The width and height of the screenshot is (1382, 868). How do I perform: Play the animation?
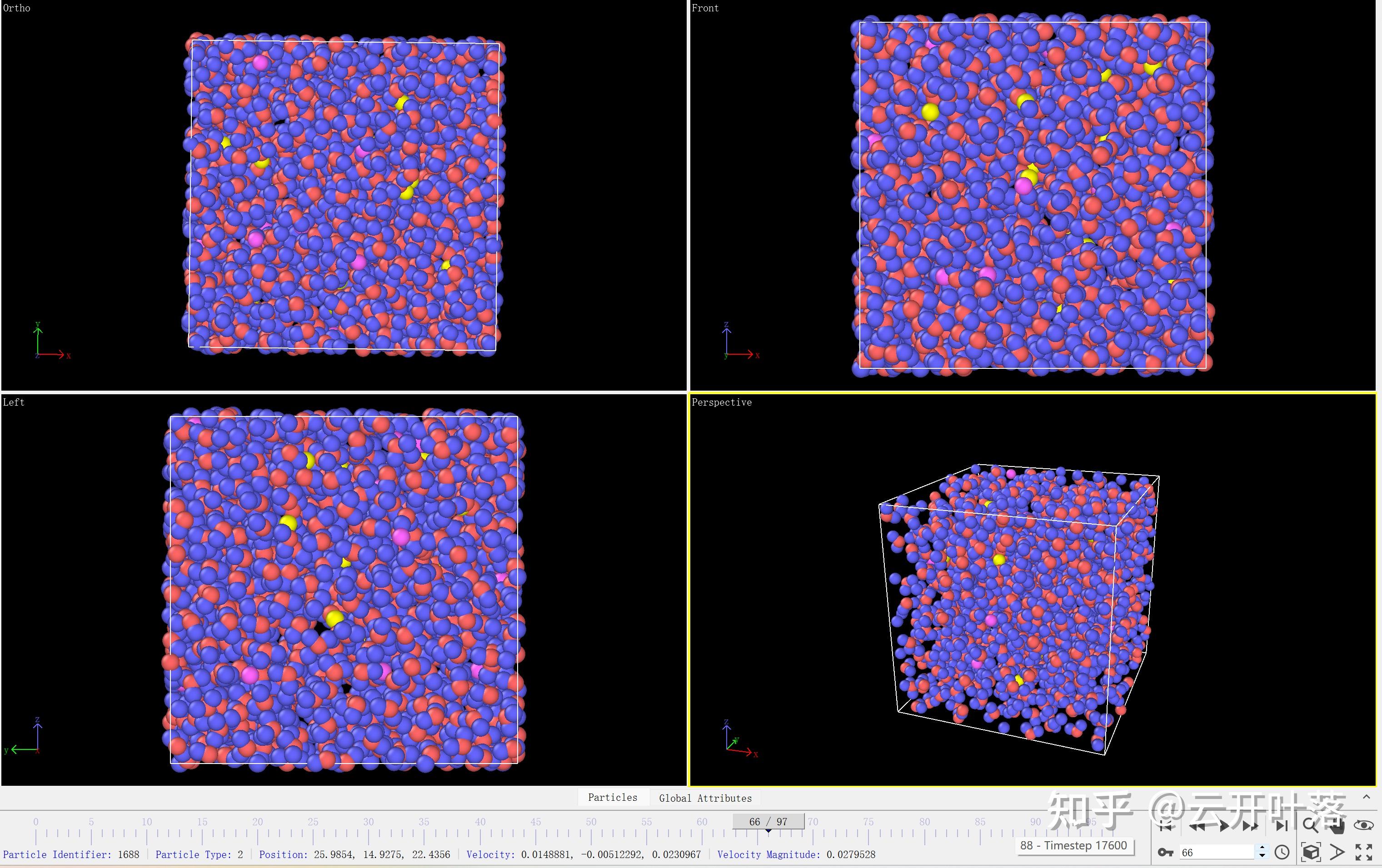[x=1224, y=826]
